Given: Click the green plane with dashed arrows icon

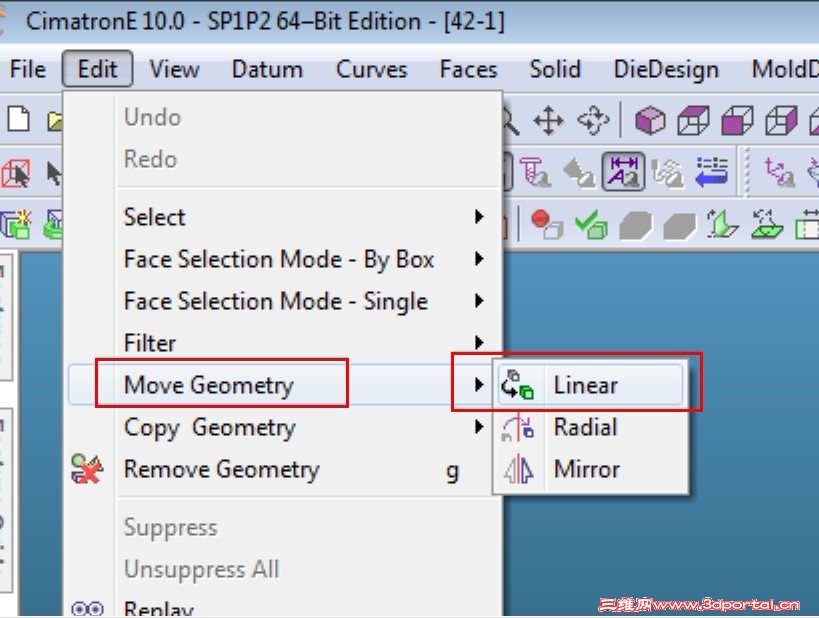Looking at the screenshot, I should pyautogui.click(x=767, y=224).
